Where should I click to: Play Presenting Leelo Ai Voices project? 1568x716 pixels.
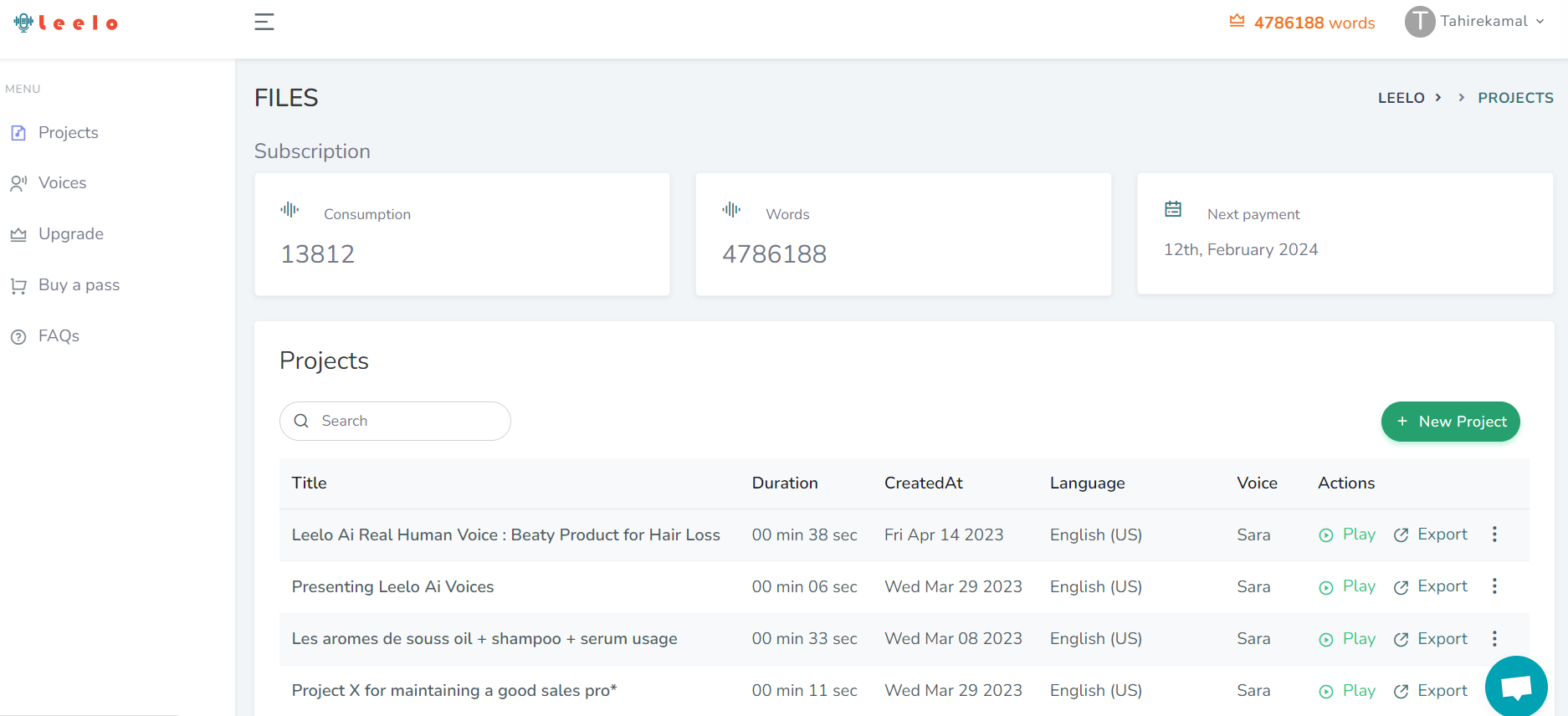(1347, 586)
